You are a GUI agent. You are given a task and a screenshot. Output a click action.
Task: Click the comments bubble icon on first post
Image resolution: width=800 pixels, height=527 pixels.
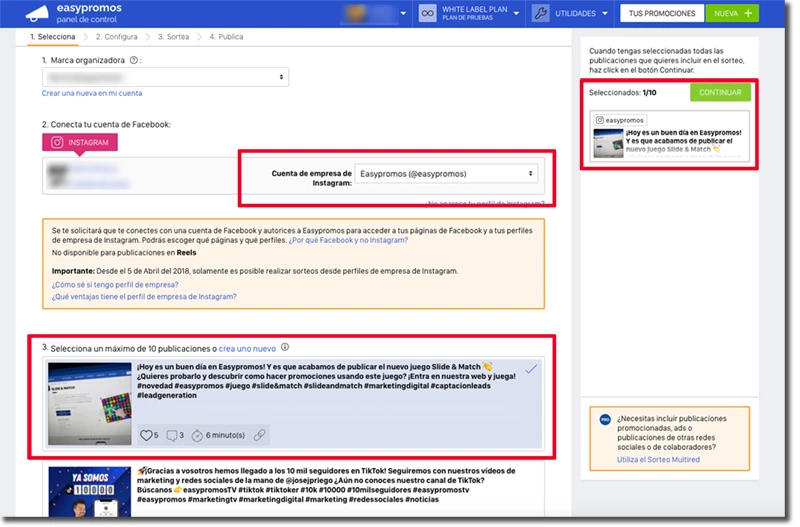(172, 435)
